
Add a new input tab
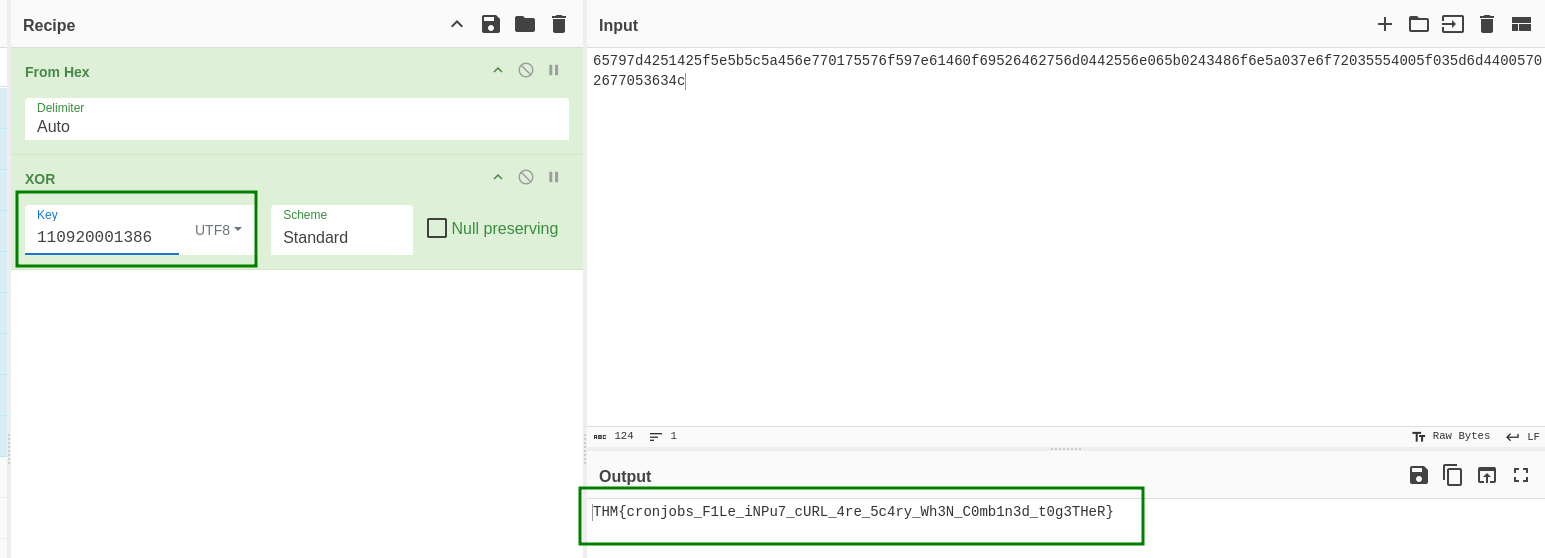[x=1384, y=24]
